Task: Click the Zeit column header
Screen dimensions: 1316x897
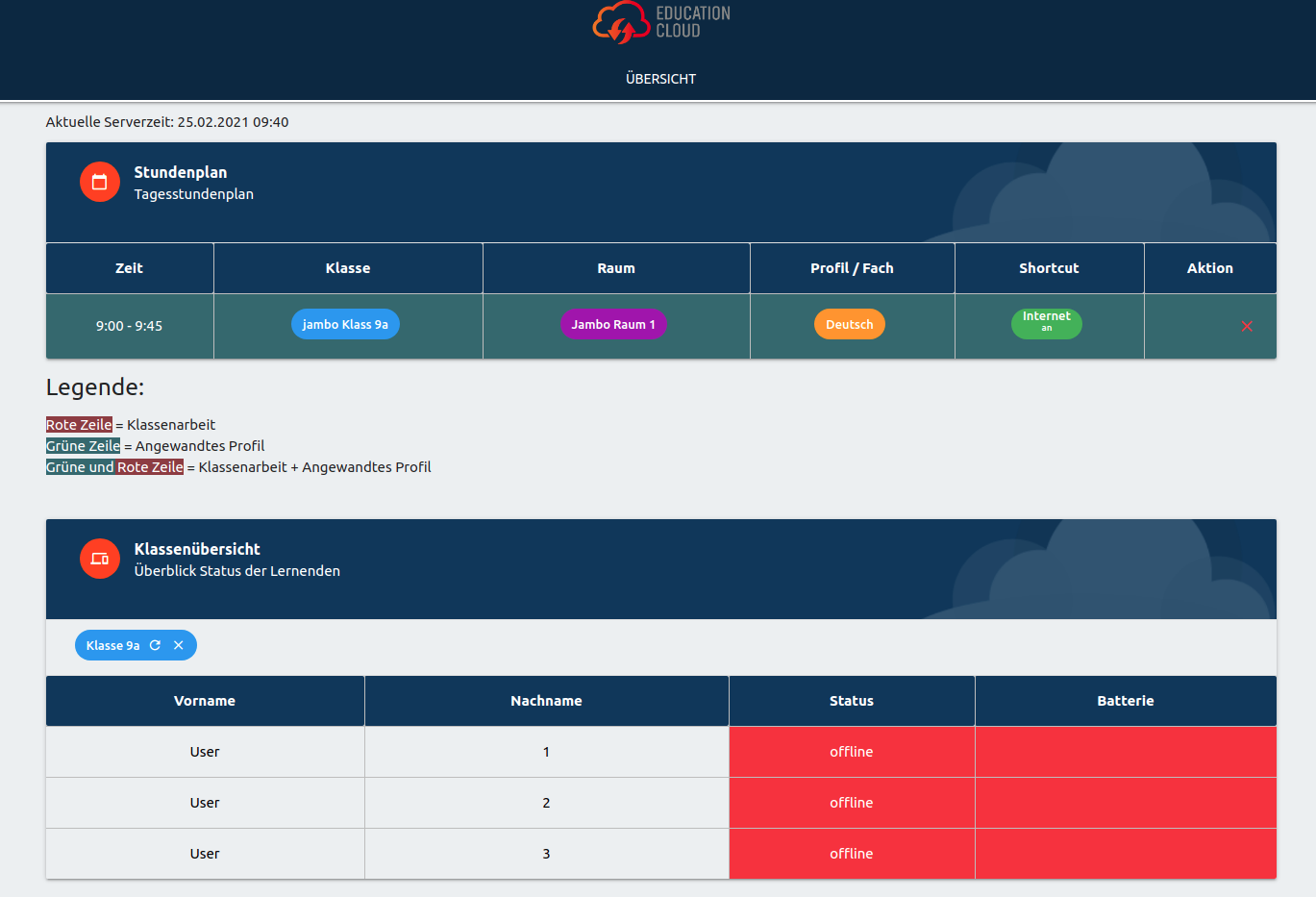Action: 129,267
